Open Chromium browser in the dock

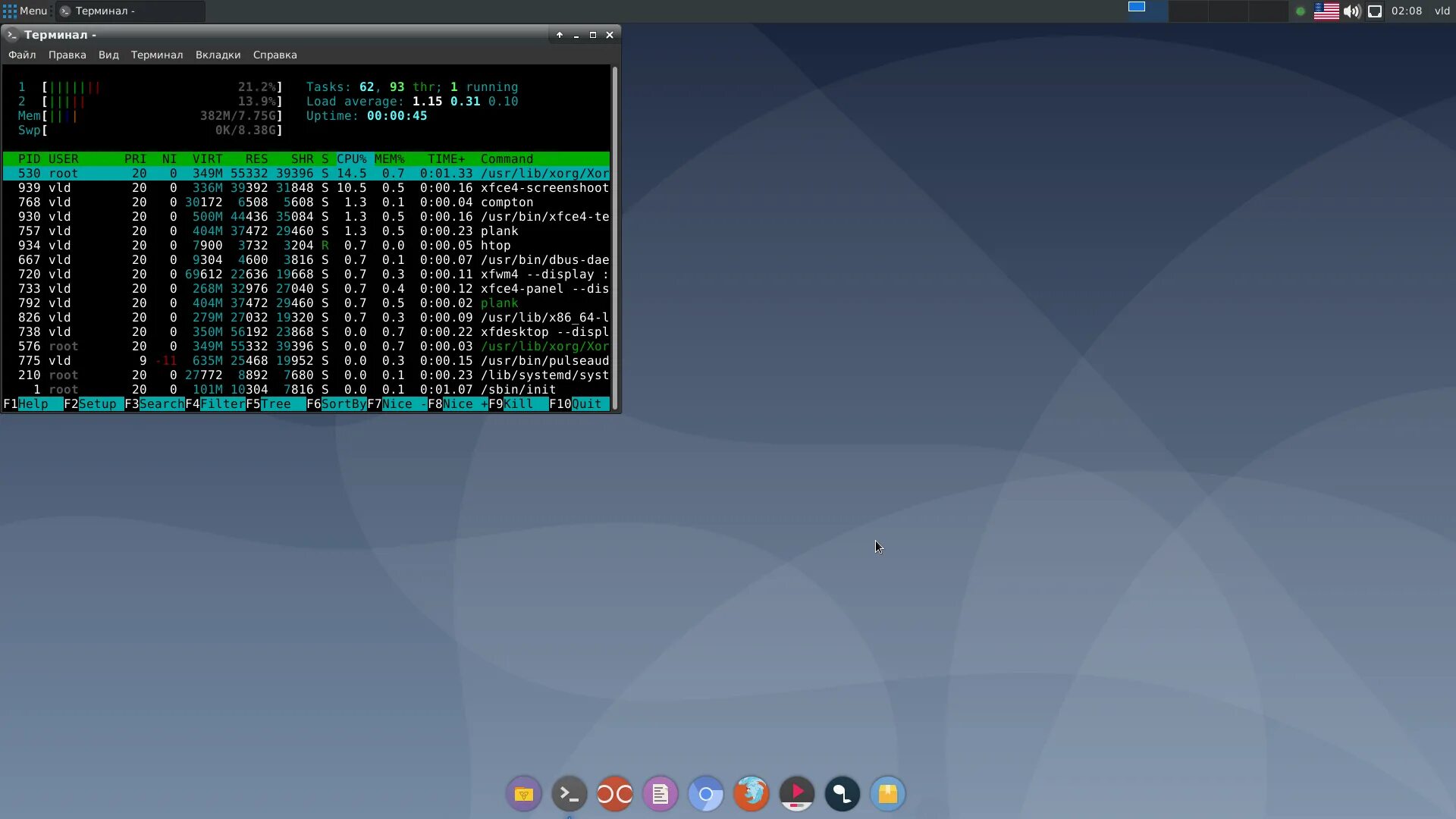(x=705, y=794)
